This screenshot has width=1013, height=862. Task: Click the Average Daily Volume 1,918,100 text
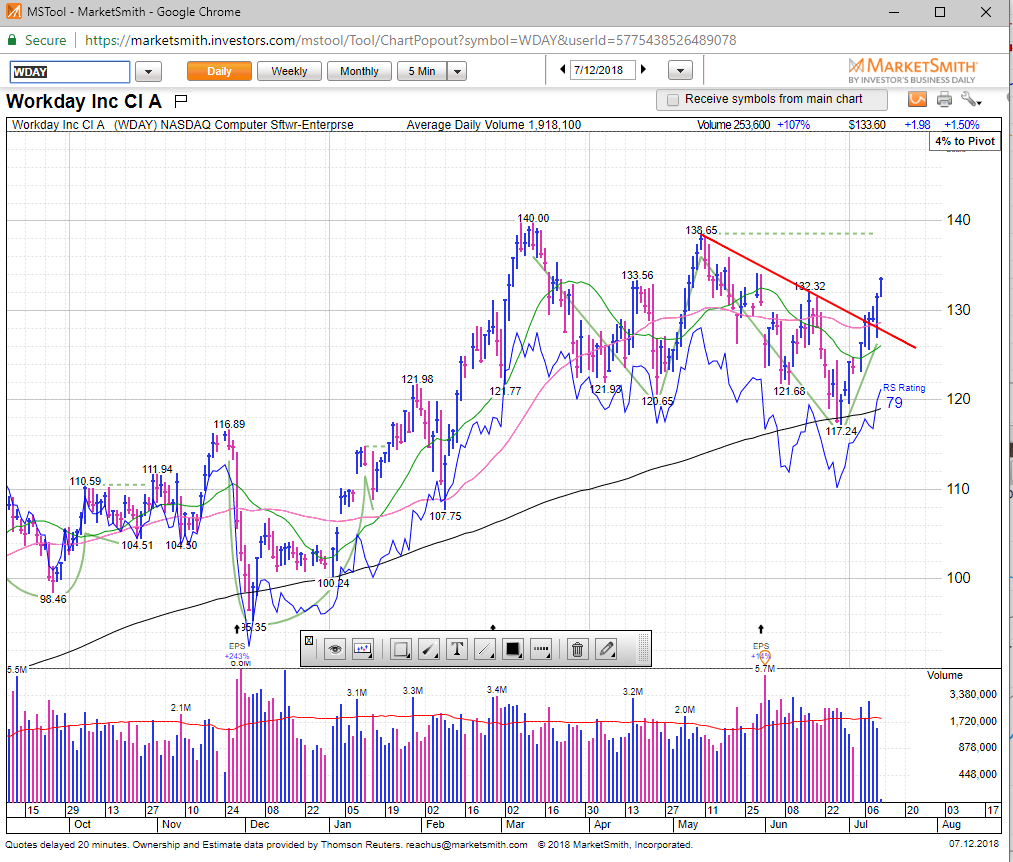494,125
